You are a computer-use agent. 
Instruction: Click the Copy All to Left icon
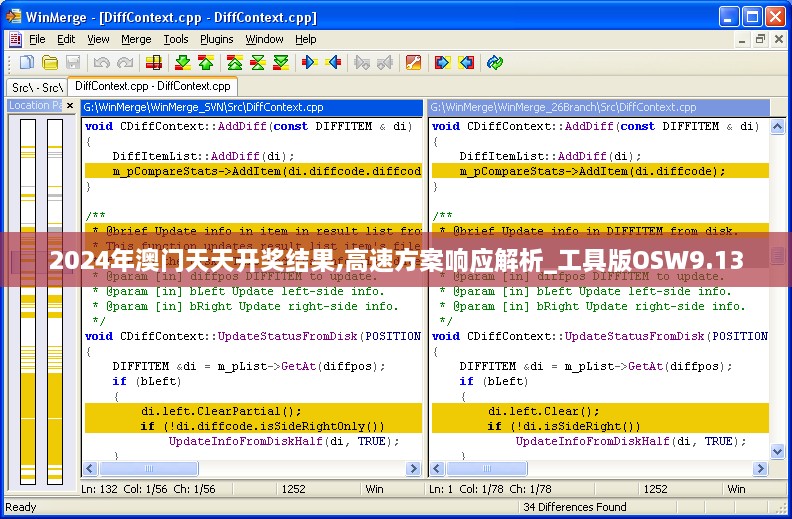click(466, 63)
